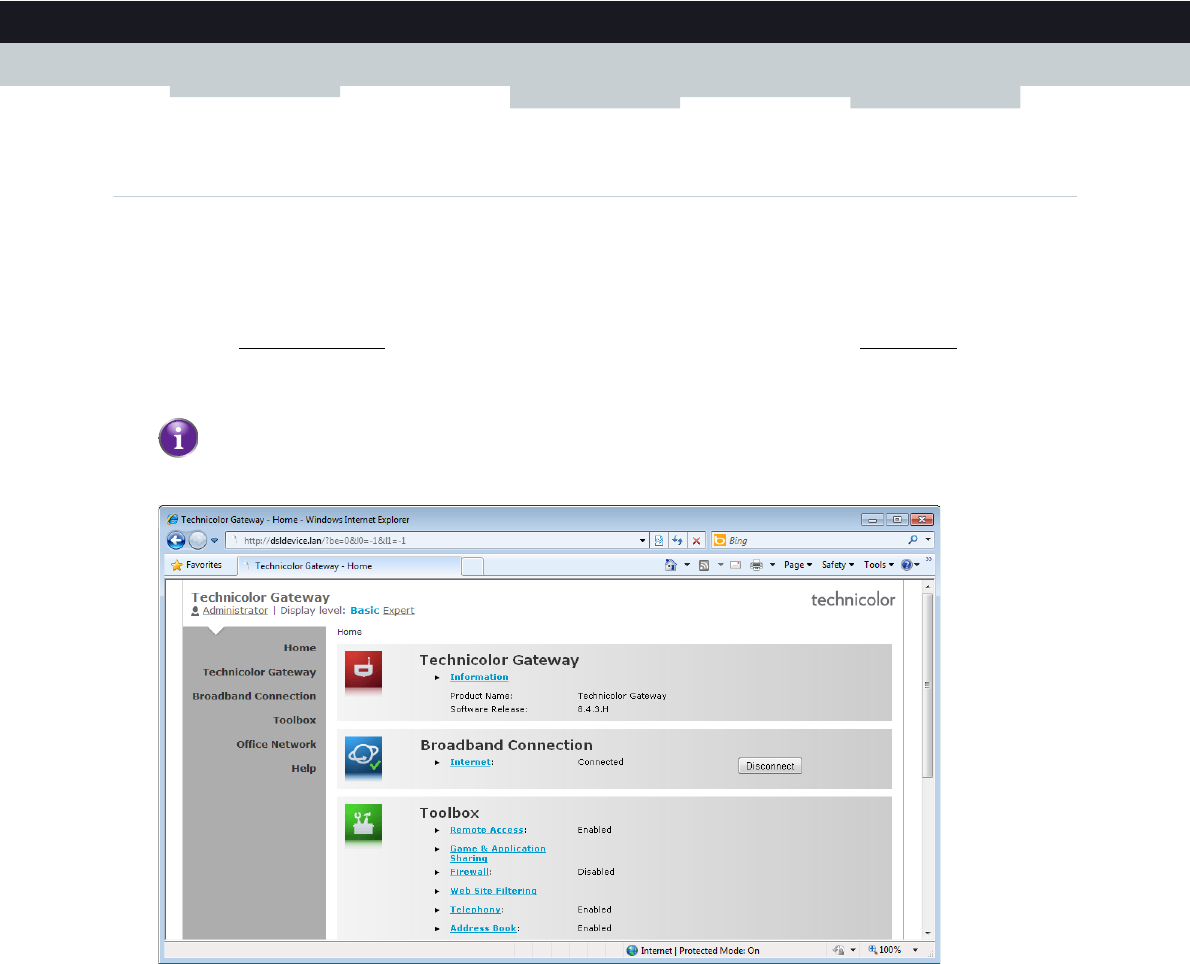This screenshot has height=964, width=1190.
Task: Click the Administrator user link
Action: point(235,610)
